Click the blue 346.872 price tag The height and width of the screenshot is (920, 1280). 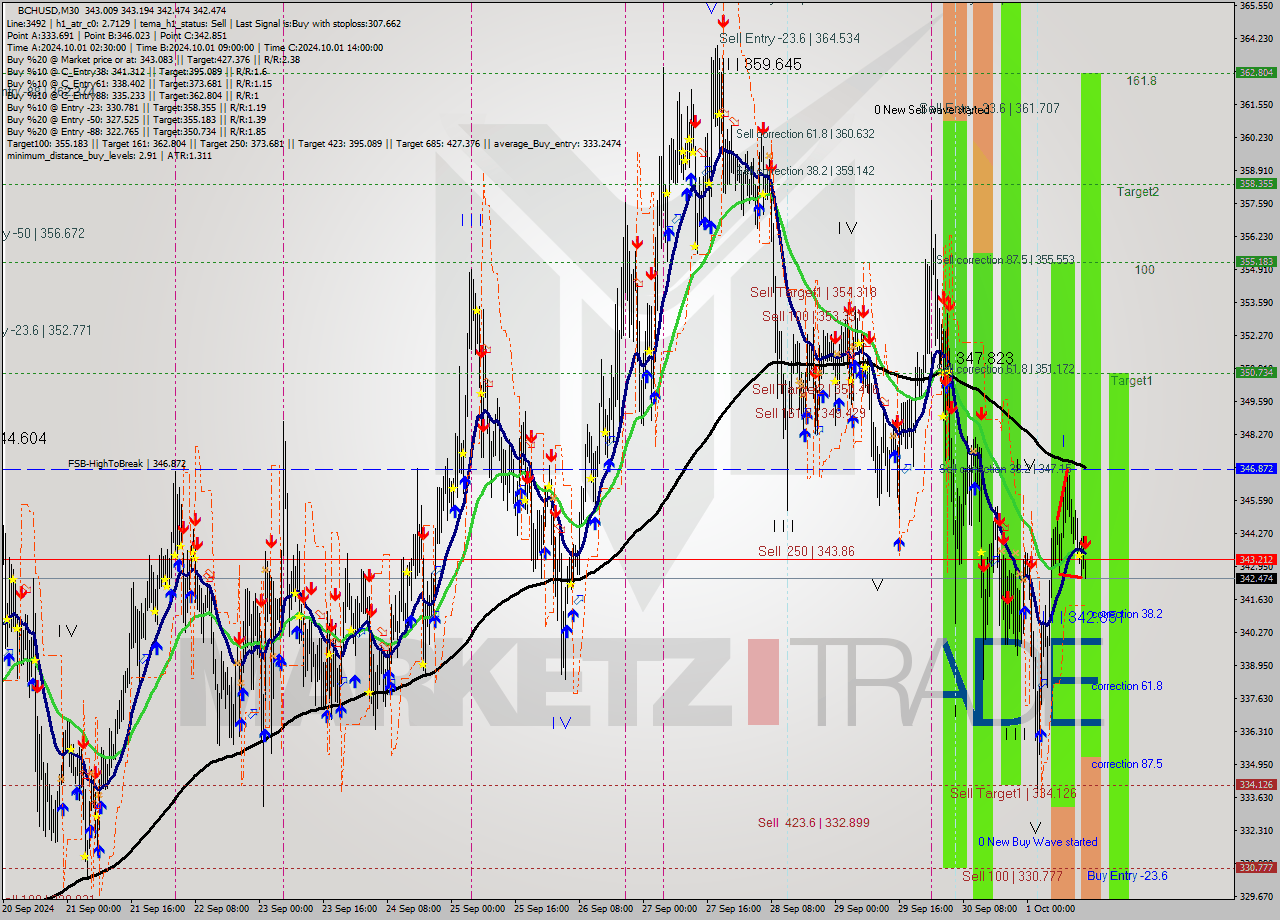pos(1257,468)
